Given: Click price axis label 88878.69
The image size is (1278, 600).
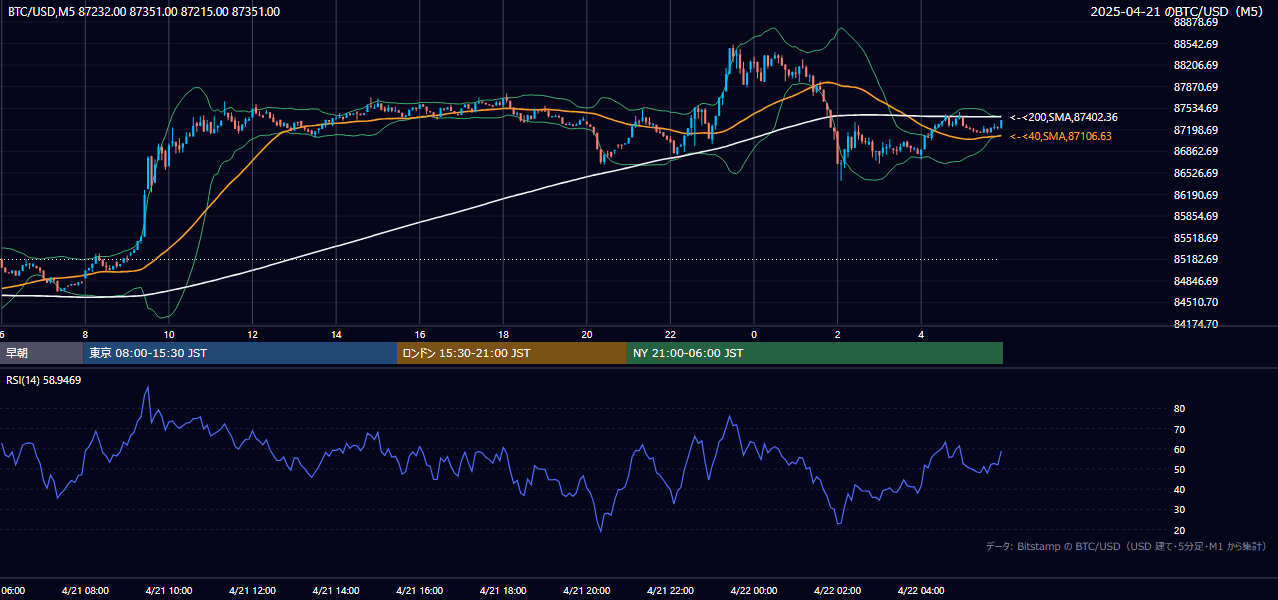Looking at the screenshot, I should 1196,22.
